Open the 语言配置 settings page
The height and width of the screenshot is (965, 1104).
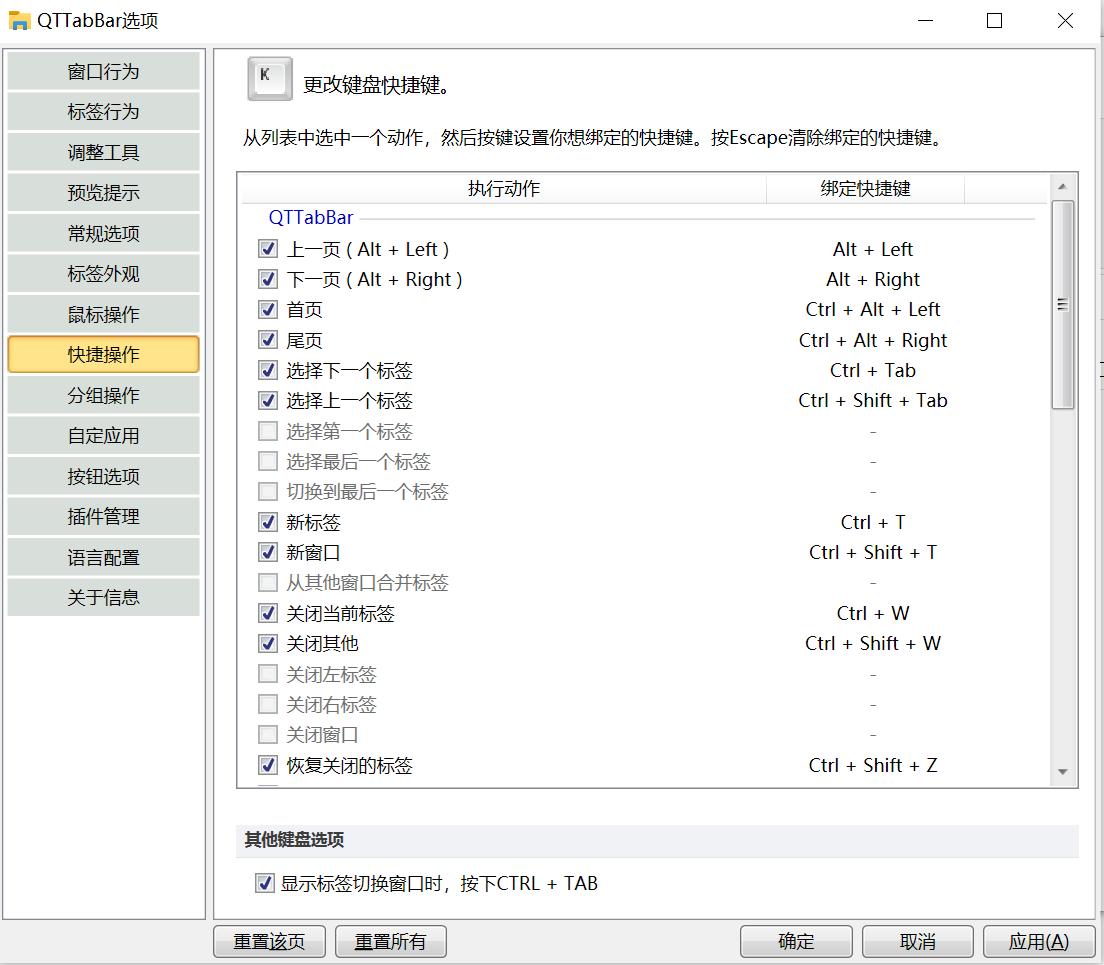tap(103, 556)
